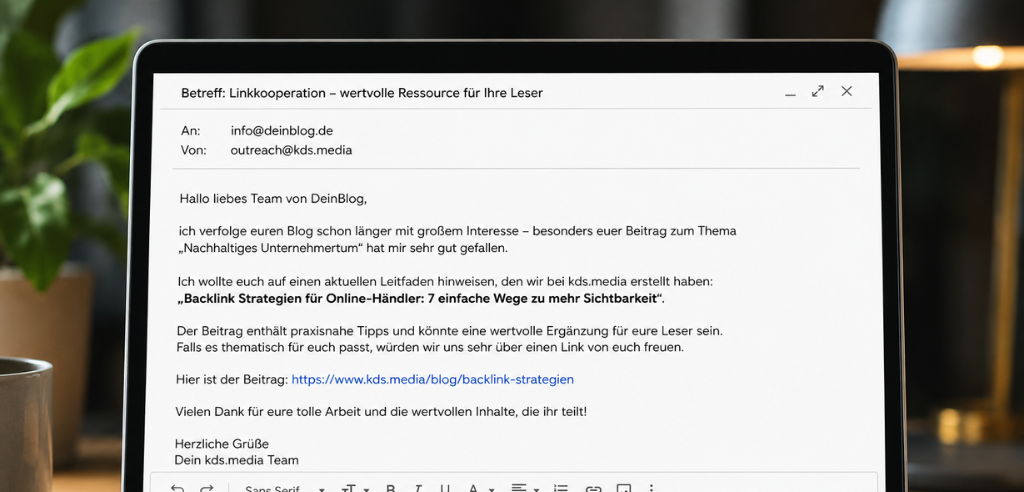Image resolution: width=1024 pixels, height=492 pixels.
Task: Expand the compose window to full screen
Action: click(x=818, y=91)
